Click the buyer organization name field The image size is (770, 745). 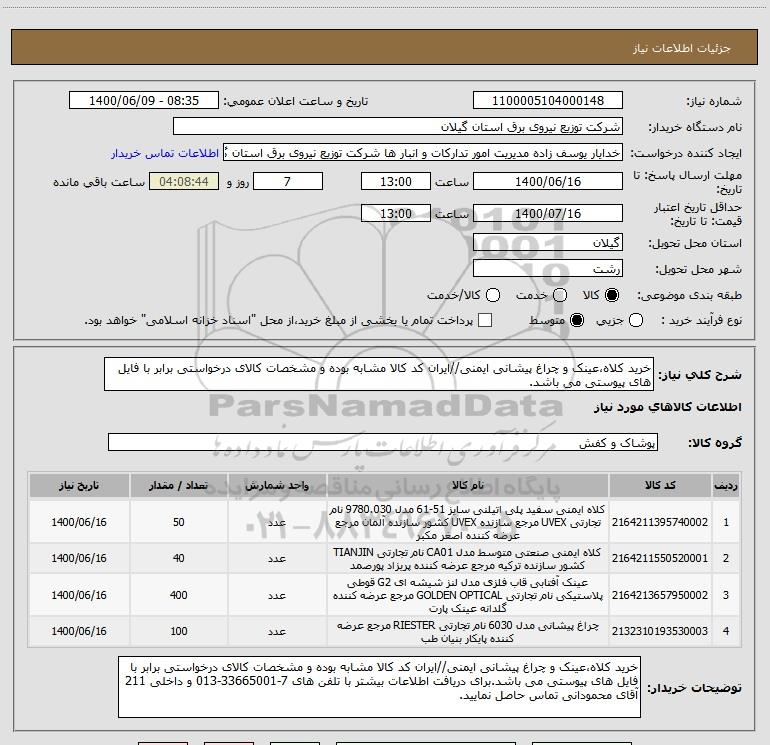(398, 126)
